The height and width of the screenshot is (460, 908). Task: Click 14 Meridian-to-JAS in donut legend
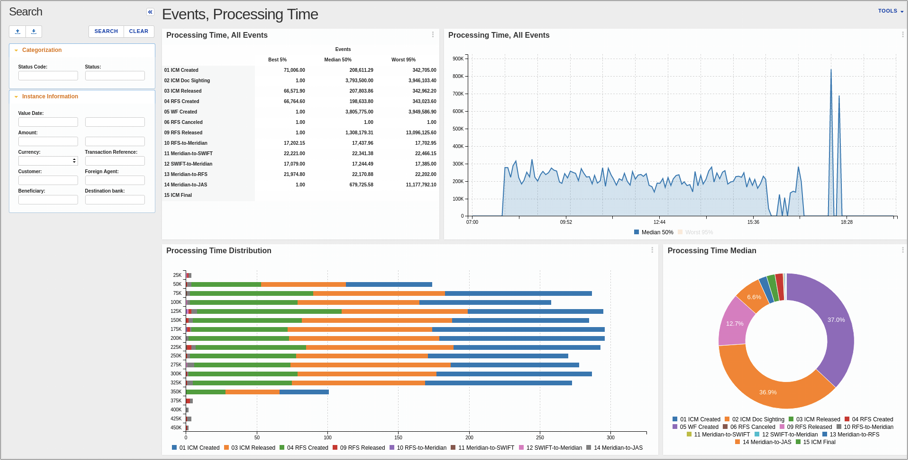pyautogui.click(x=762, y=441)
